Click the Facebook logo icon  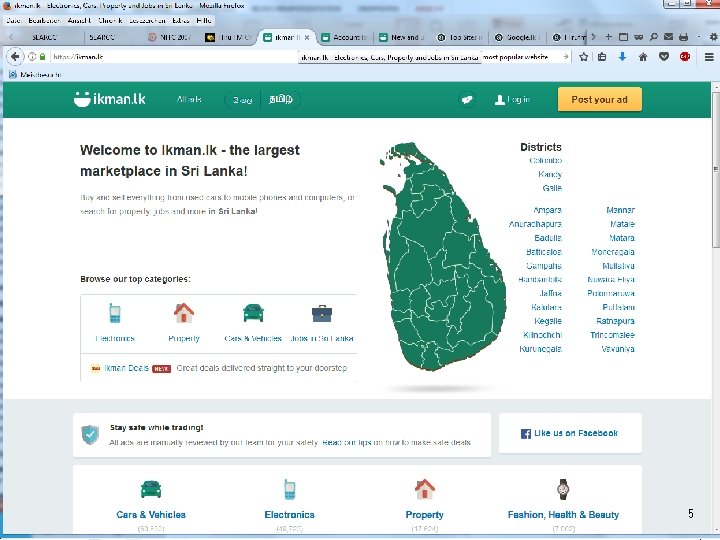coord(525,433)
